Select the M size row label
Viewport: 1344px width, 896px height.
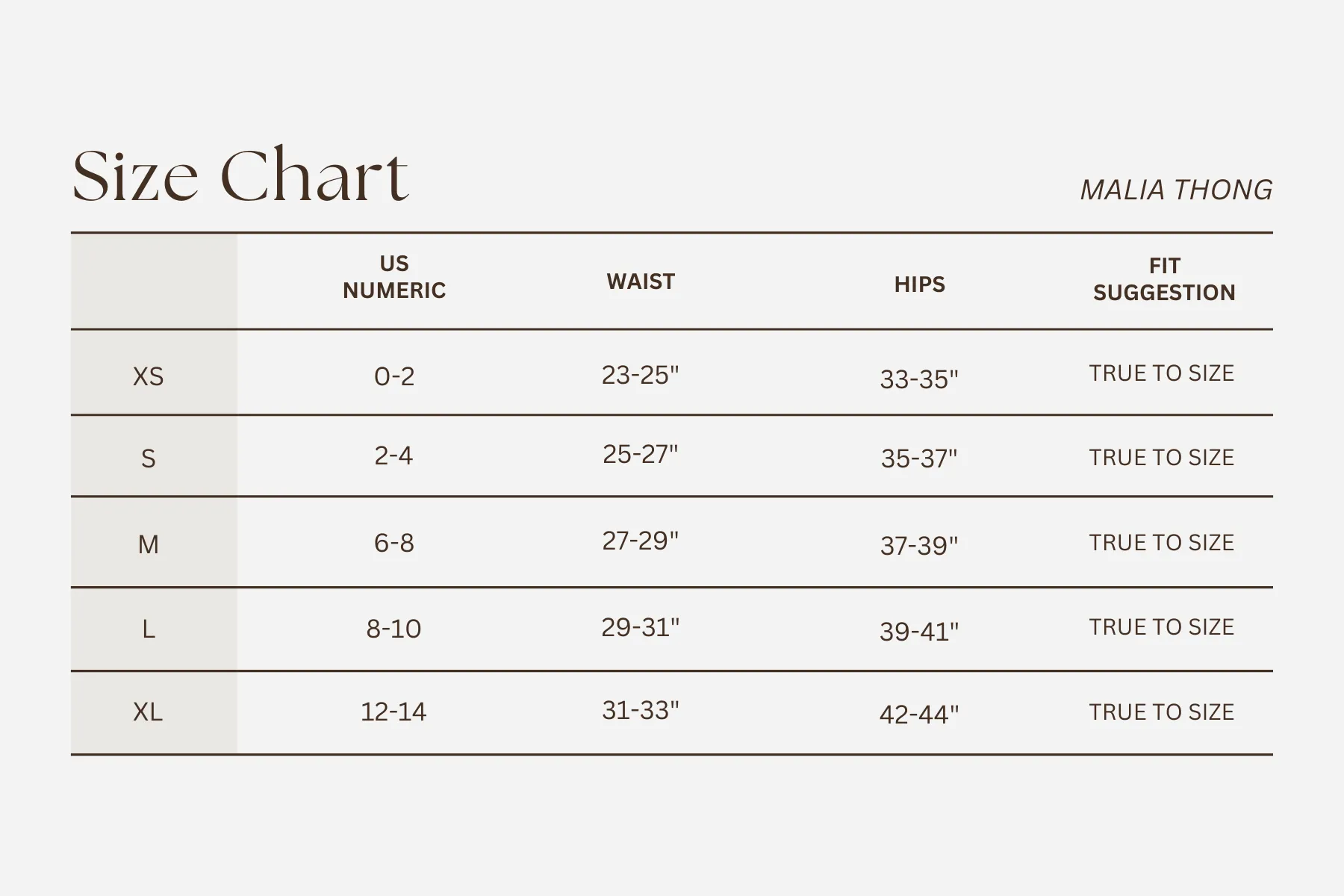pyautogui.click(x=148, y=544)
